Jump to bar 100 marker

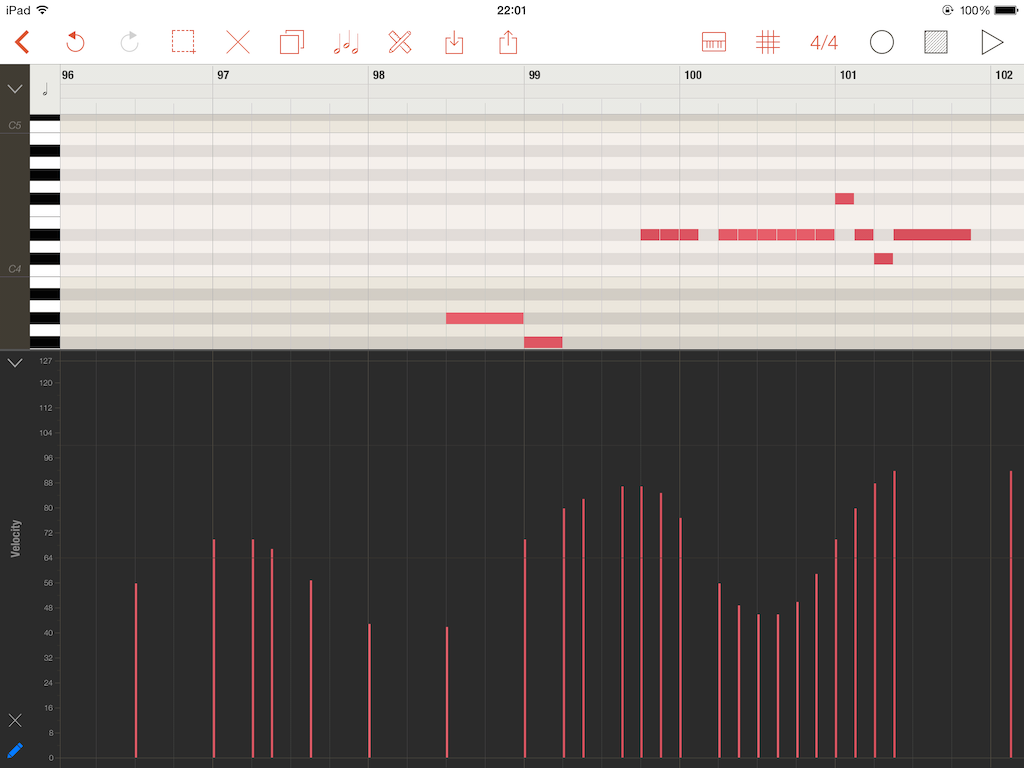[x=693, y=75]
